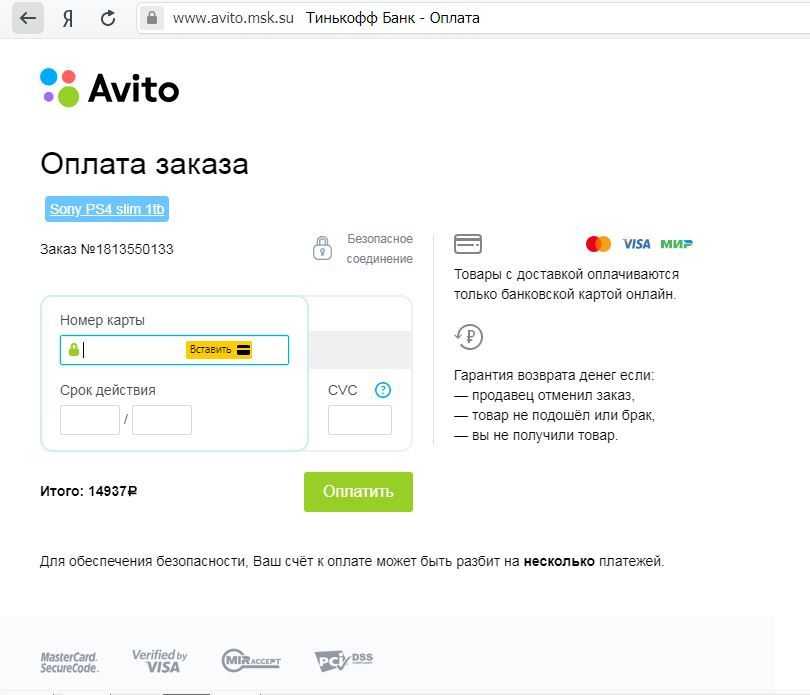Click the green lock inside card field
Screen dimensions: 810x695
click(74, 349)
